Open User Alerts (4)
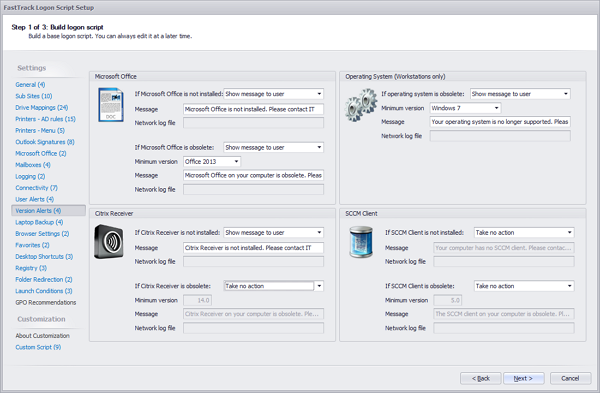The image size is (600, 393). point(34,199)
